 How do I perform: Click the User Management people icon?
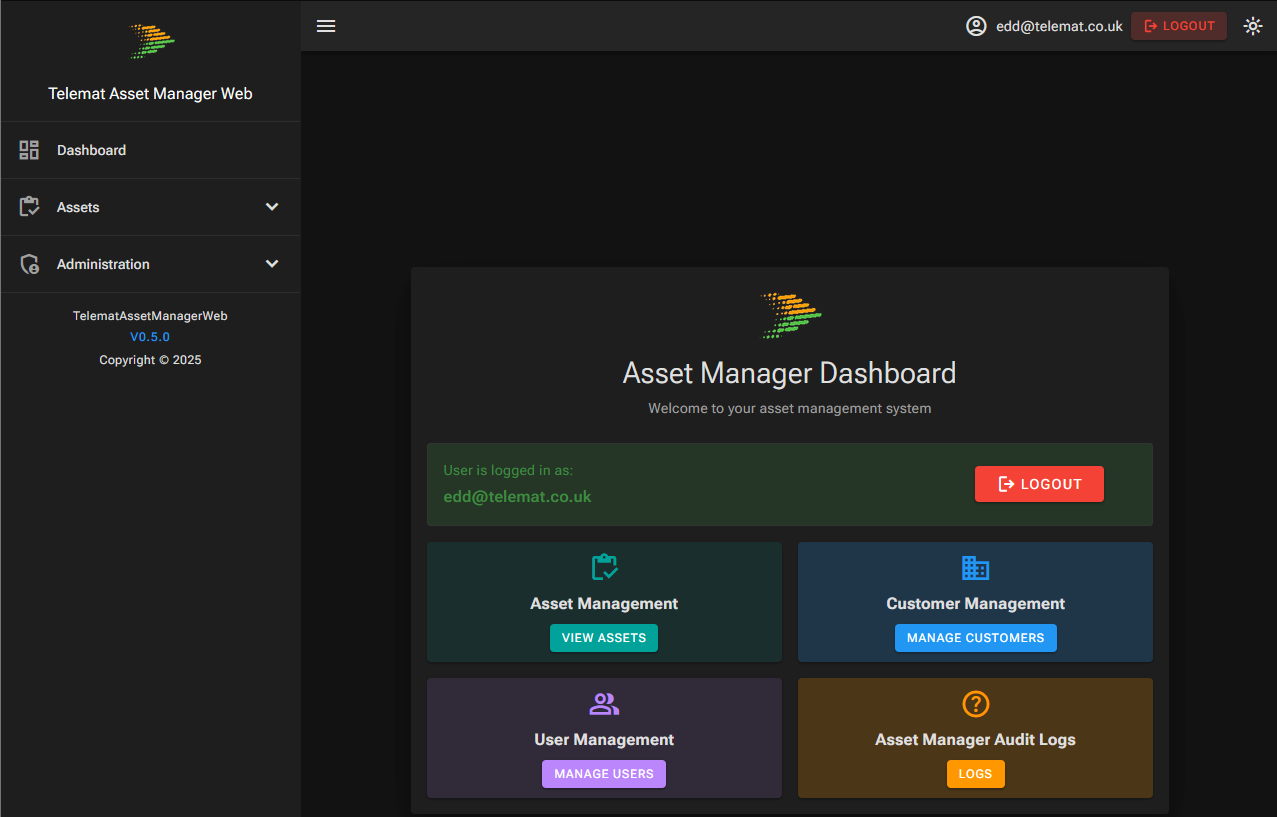pyautogui.click(x=604, y=703)
